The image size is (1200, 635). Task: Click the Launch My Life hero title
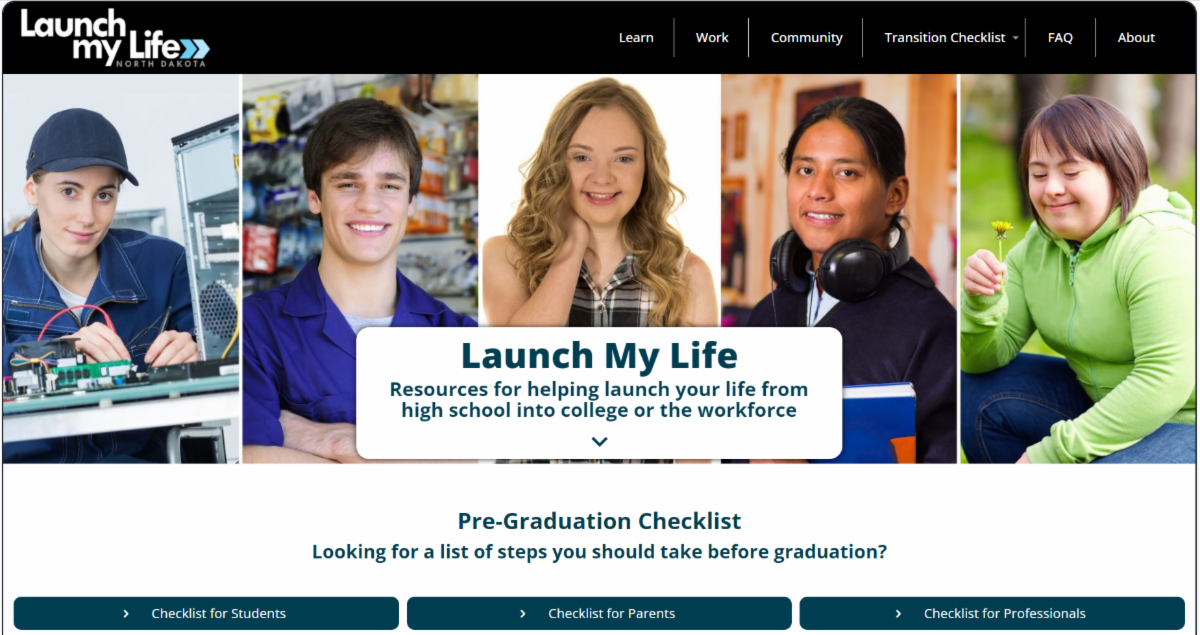(599, 355)
